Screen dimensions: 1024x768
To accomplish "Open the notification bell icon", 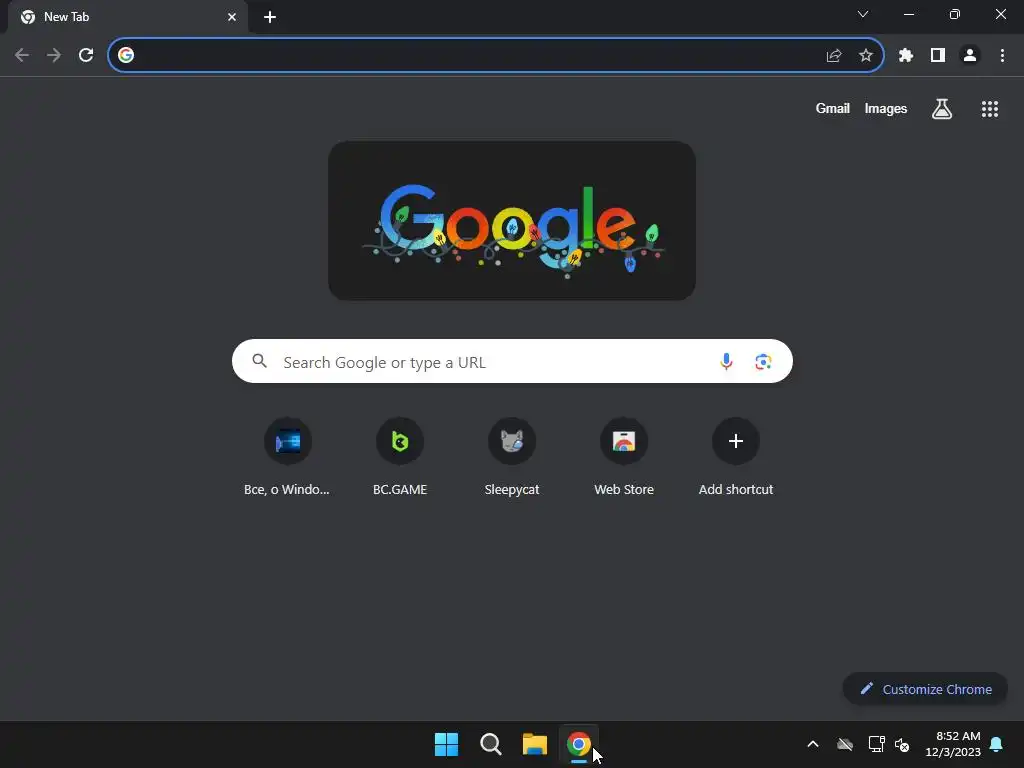I will tap(997, 744).
